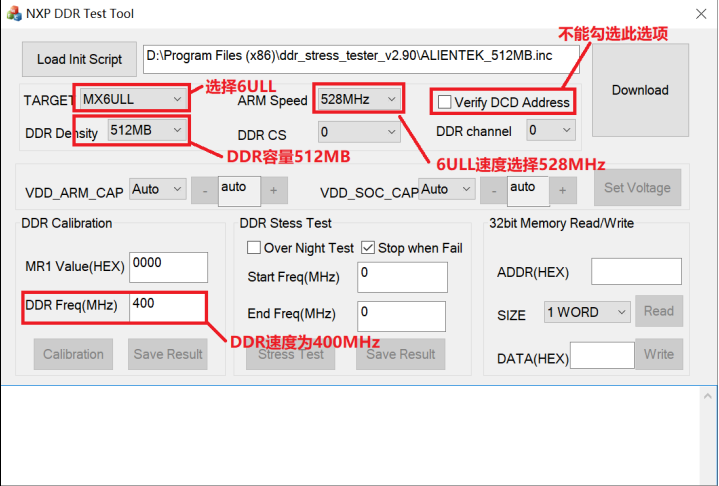Open the DDR Density dropdown showing 512MB
This screenshot has width=719, height=486.
click(x=147, y=131)
